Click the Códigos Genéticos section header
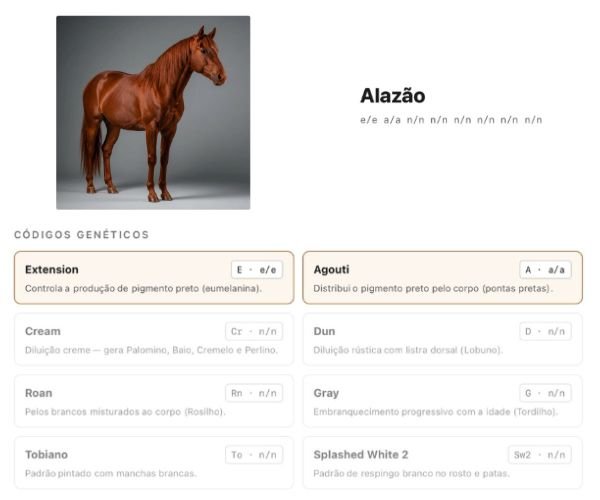This screenshot has height=500, width=600. coord(82,235)
